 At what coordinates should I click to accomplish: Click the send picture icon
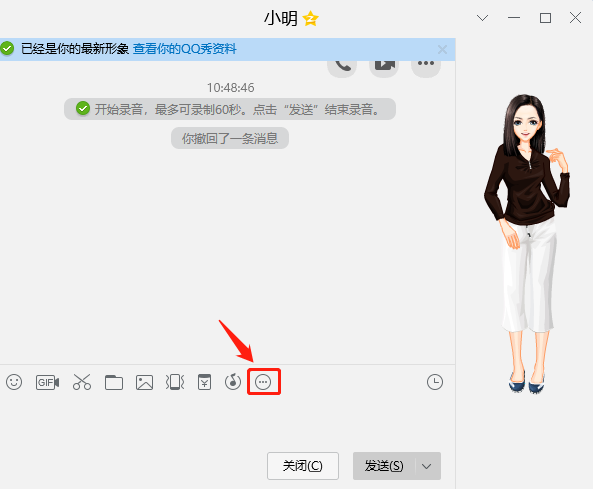click(144, 382)
